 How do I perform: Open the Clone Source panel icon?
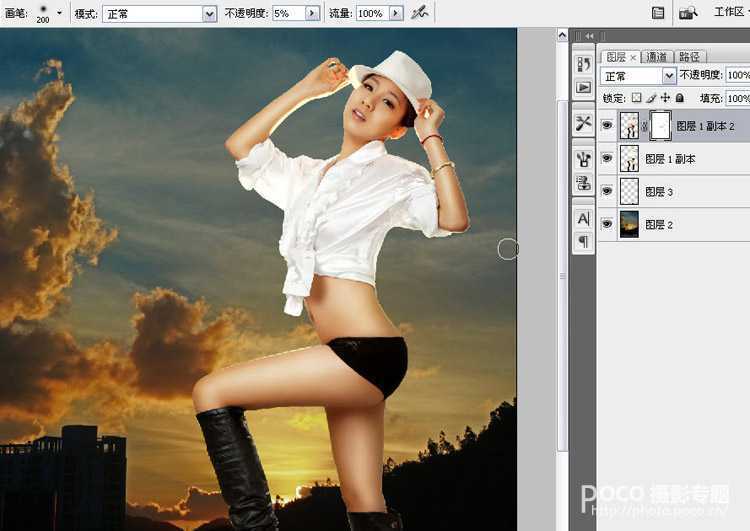pyautogui.click(x=584, y=183)
